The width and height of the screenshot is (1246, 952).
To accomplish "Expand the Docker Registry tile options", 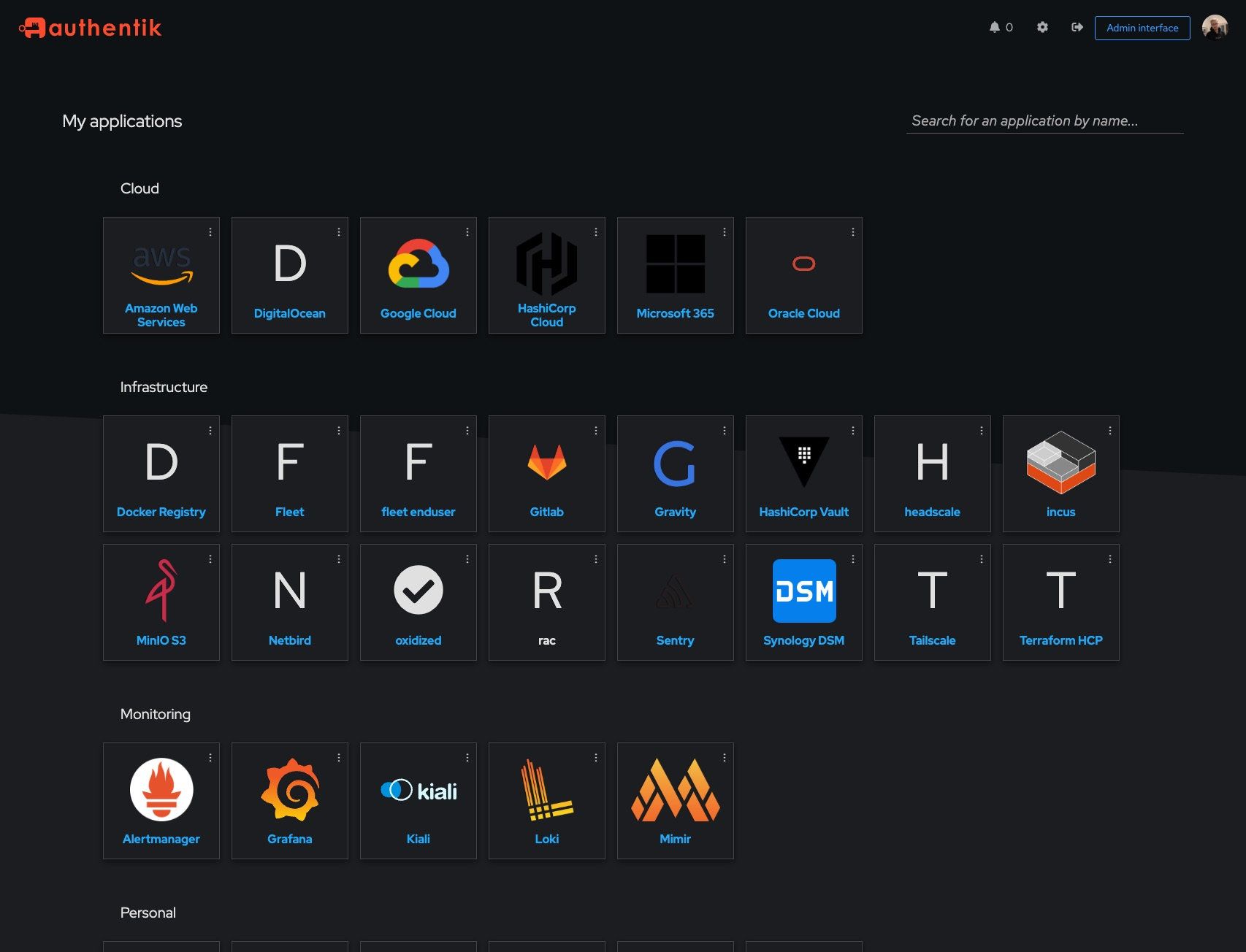I will click(x=210, y=431).
